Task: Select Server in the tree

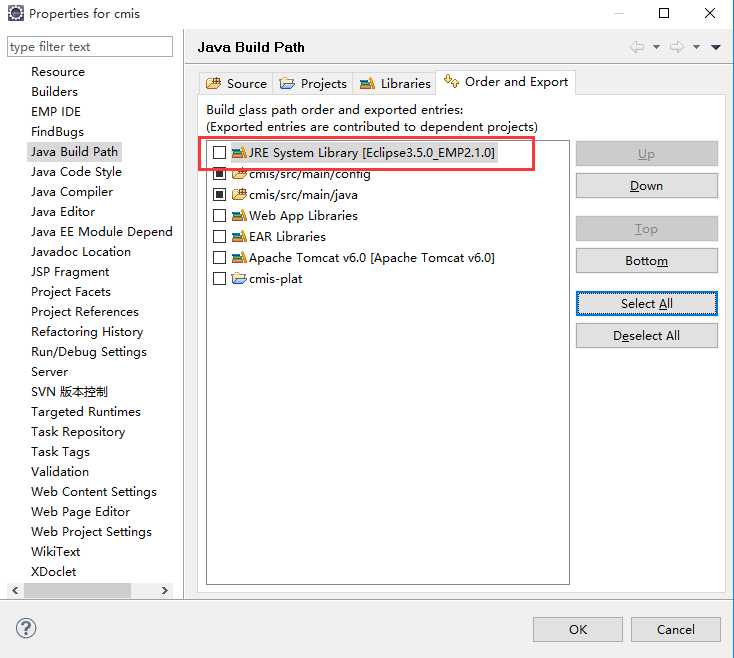Action: (50, 372)
